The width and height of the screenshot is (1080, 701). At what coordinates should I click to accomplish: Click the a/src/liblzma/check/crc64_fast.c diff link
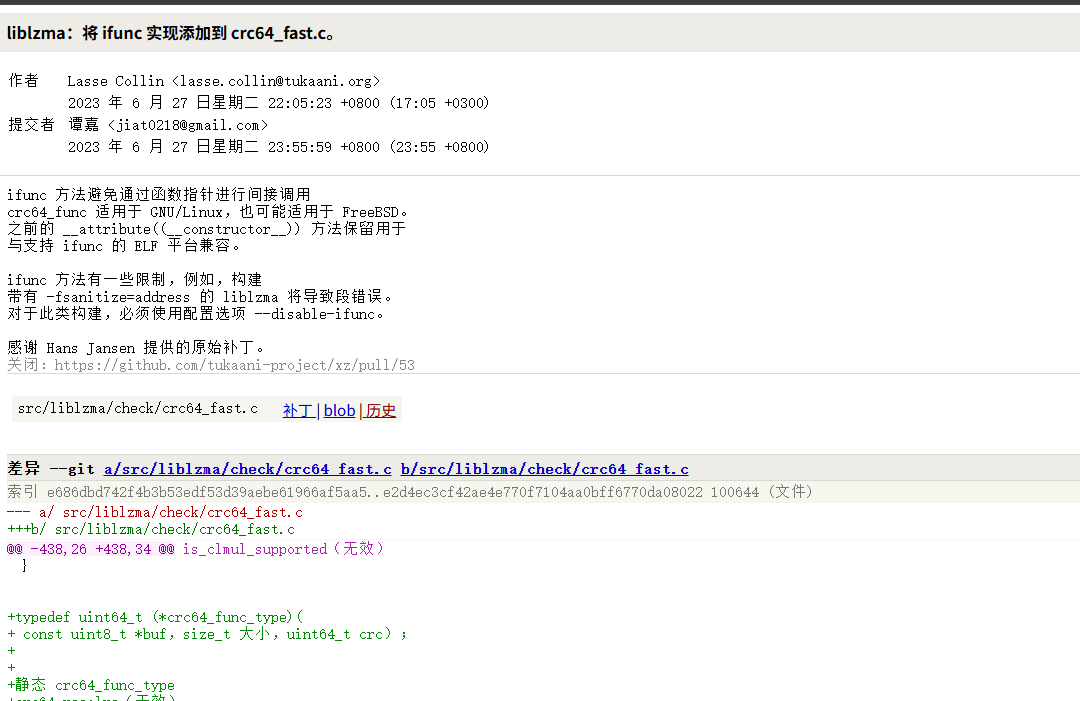[247, 469]
